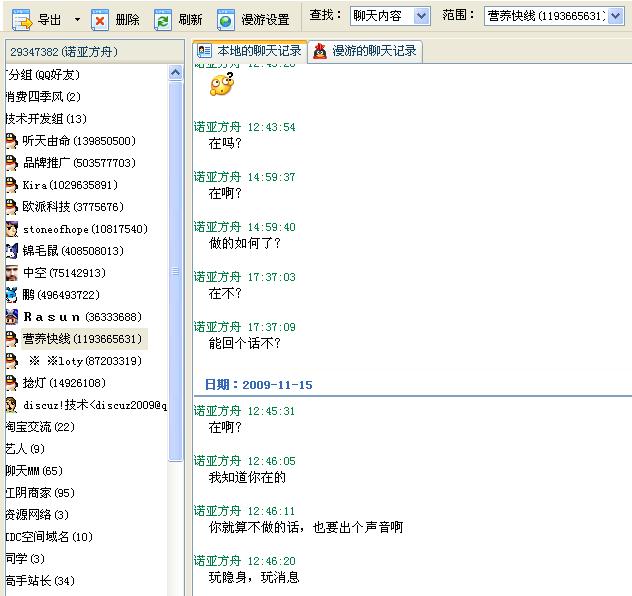This screenshot has width=632, height=596.
Task: Select contact 欧派科技 (3775676)
Action: tap(73, 207)
